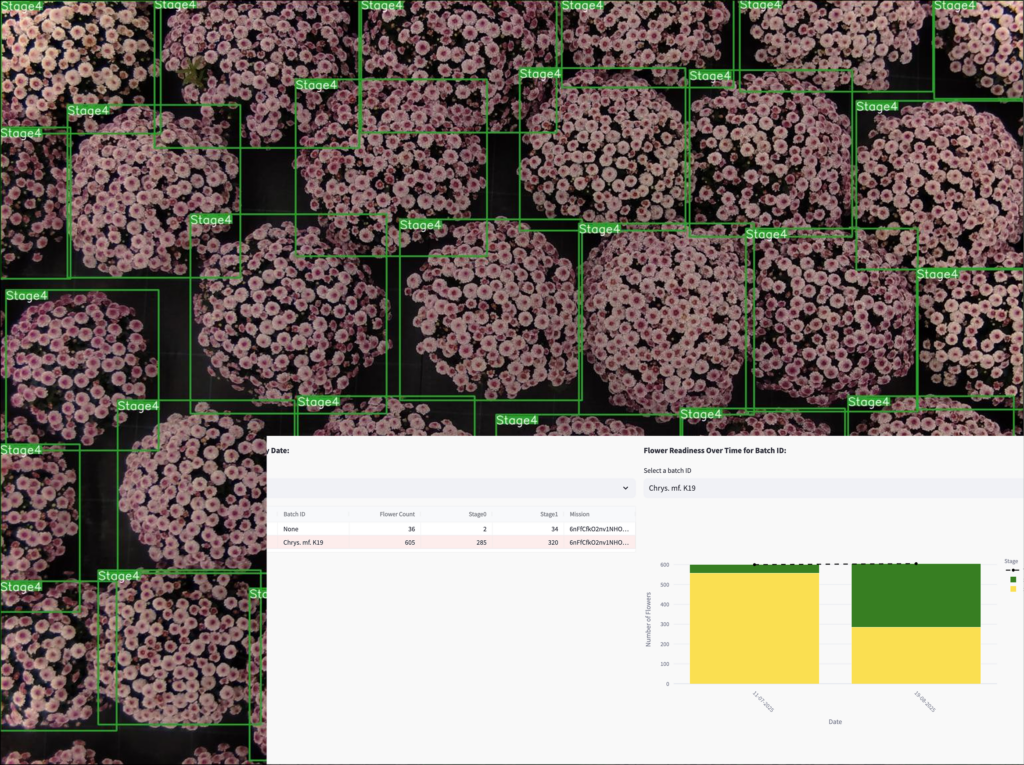Select the Mission column header
The height and width of the screenshot is (765, 1024).
(x=580, y=514)
